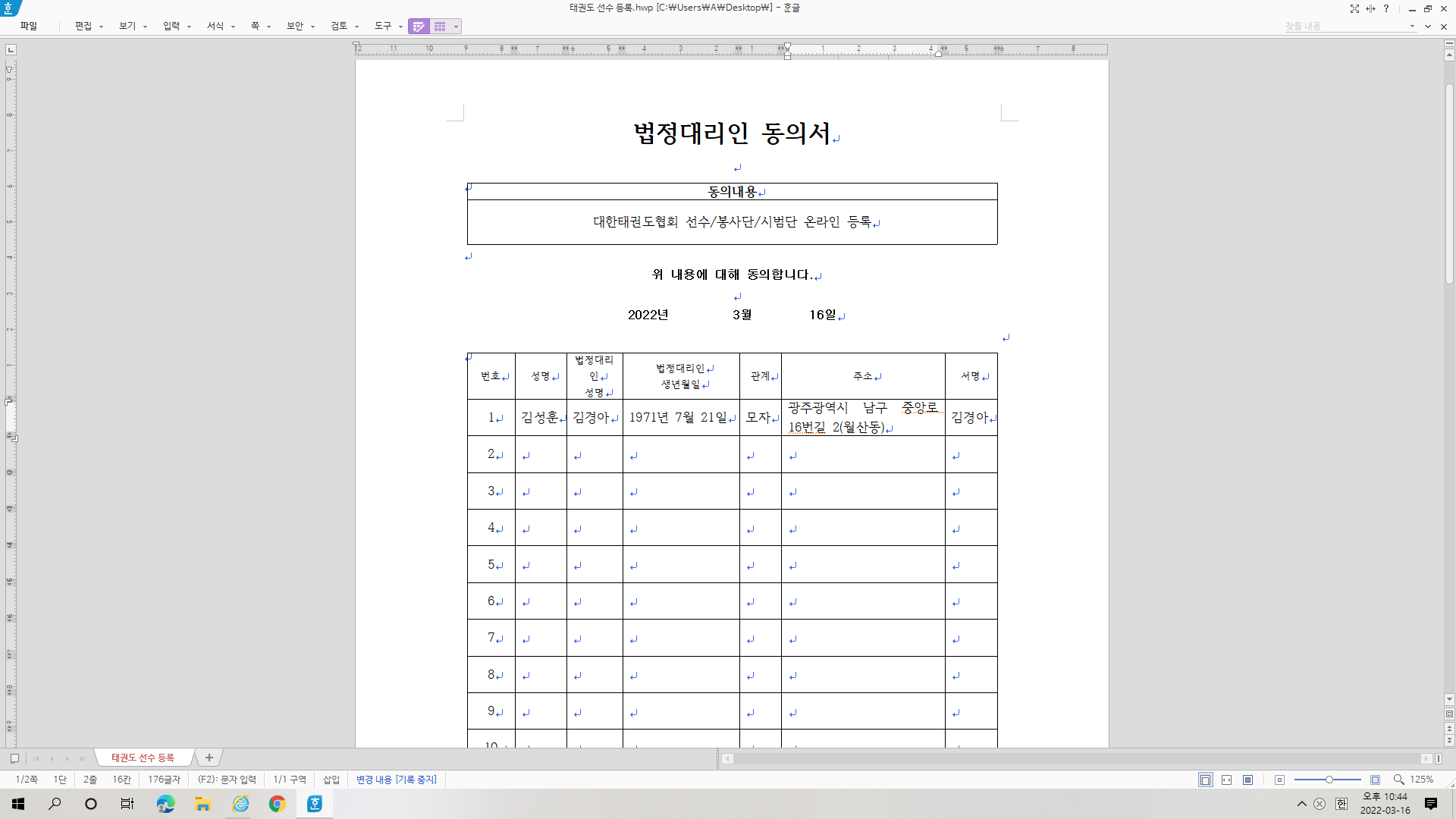Click the purple document tools icon in menu bar
This screenshot has width=1456, height=819.
click(x=419, y=27)
